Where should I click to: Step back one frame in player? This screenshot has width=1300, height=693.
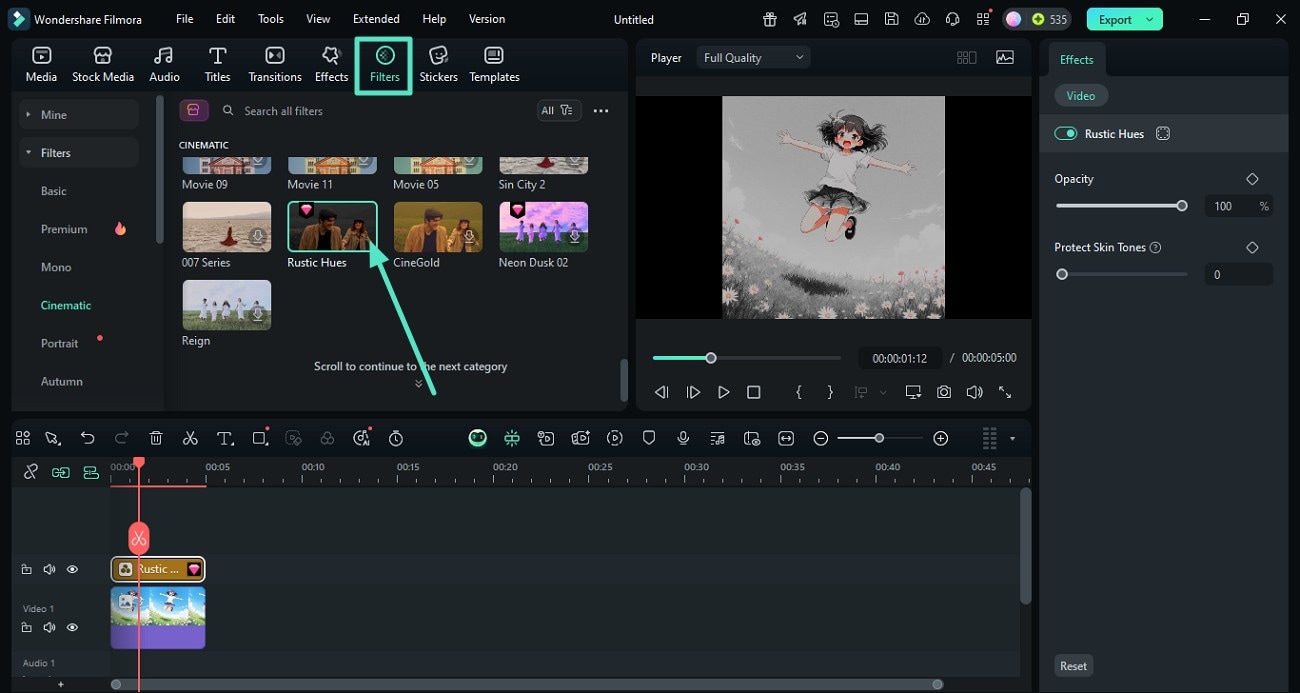(x=661, y=393)
